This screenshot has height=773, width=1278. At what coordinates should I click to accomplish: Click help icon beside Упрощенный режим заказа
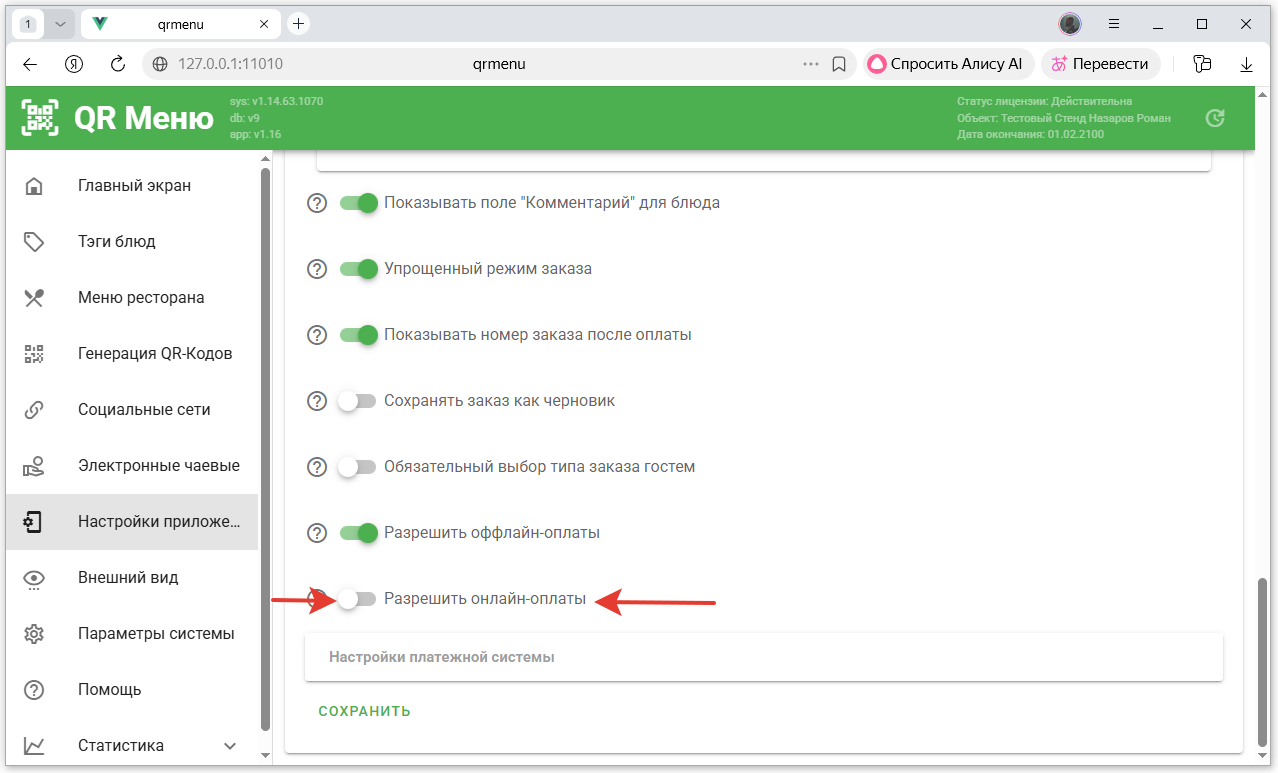317,269
